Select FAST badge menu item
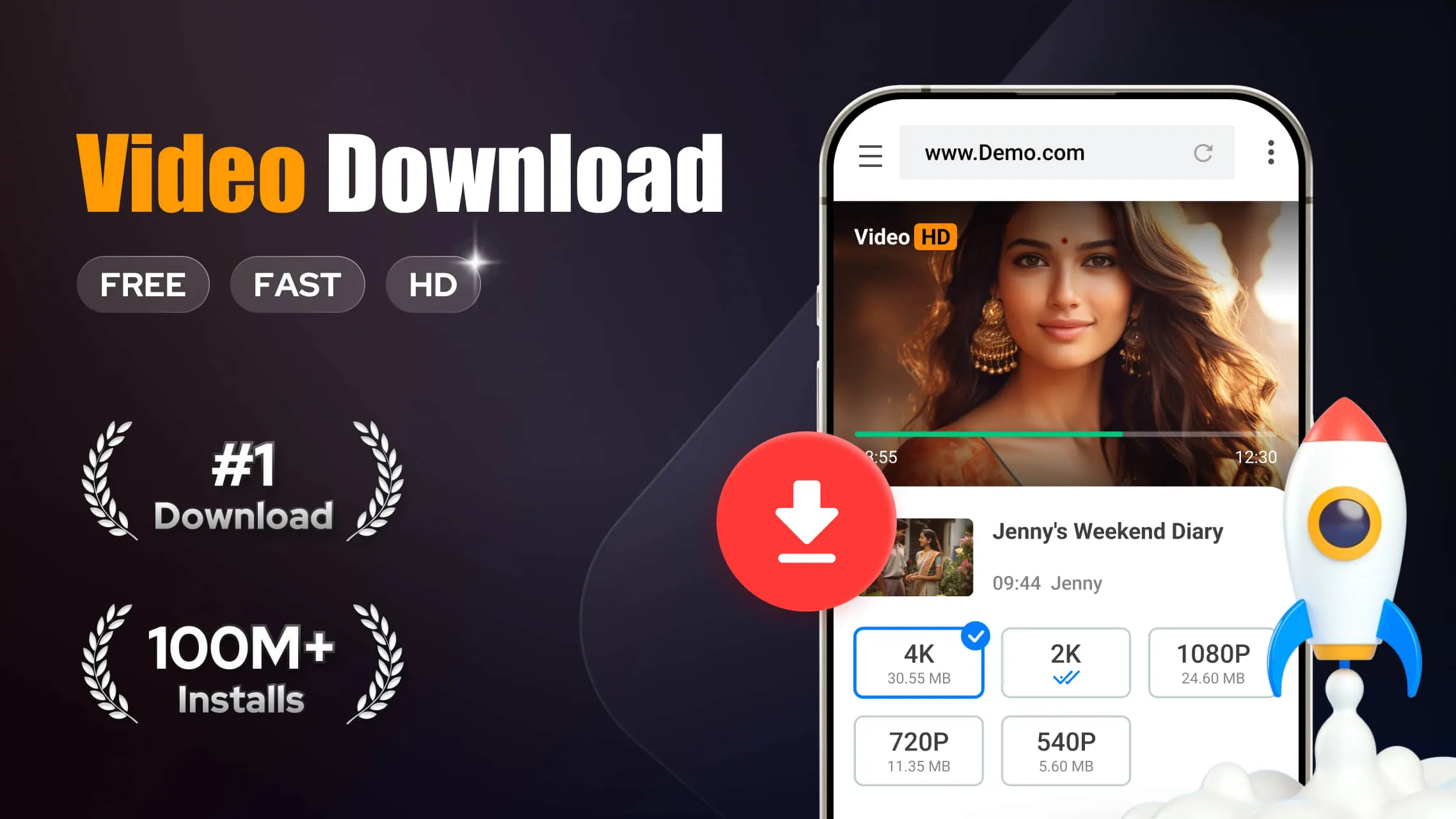Viewport: 1456px width, 819px height. (x=296, y=285)
